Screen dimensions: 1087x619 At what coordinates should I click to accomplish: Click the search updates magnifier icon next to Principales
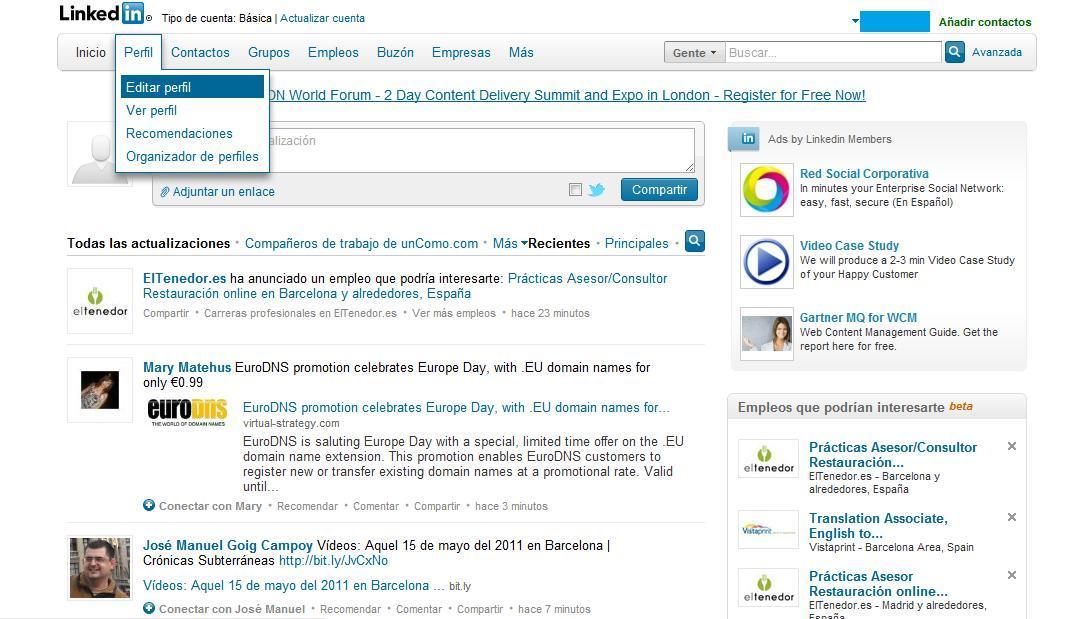pos(694,241)
